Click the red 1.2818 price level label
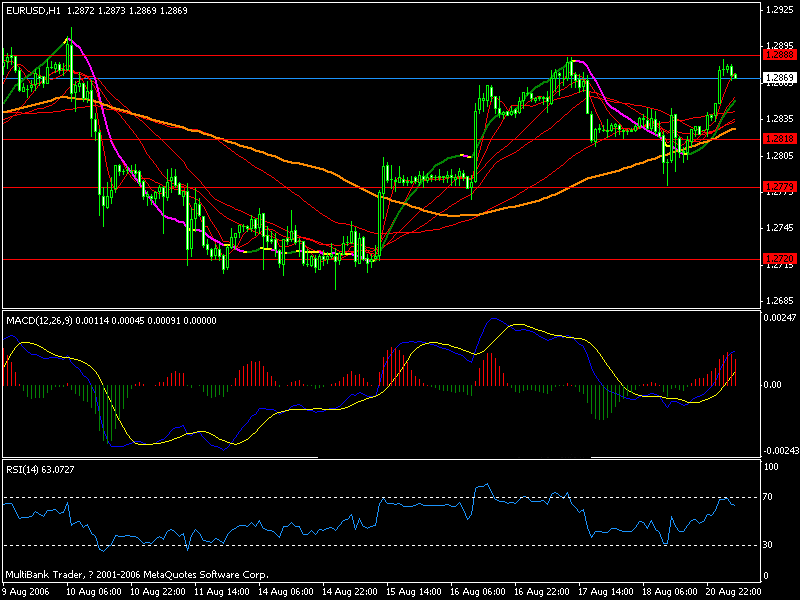This screenshot has width=800, height=600. click(779, 139)
